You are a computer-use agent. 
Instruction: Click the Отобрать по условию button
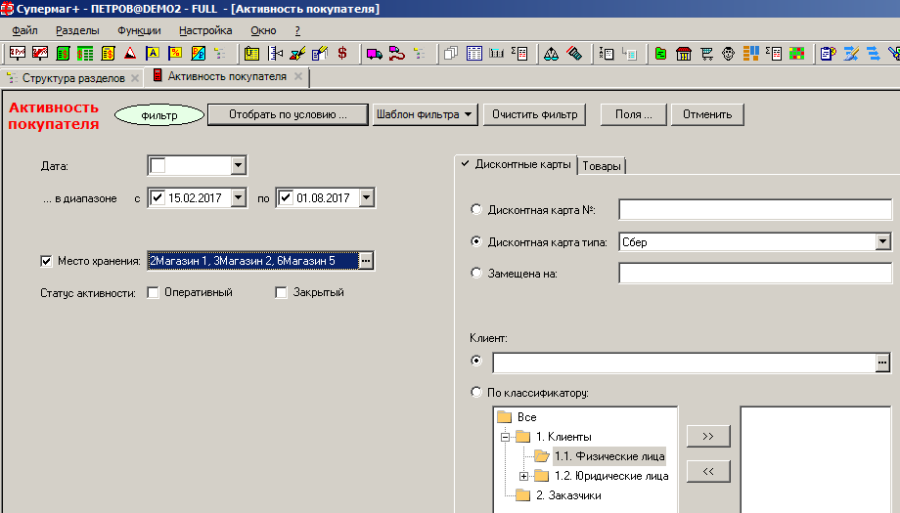(288, 114)
